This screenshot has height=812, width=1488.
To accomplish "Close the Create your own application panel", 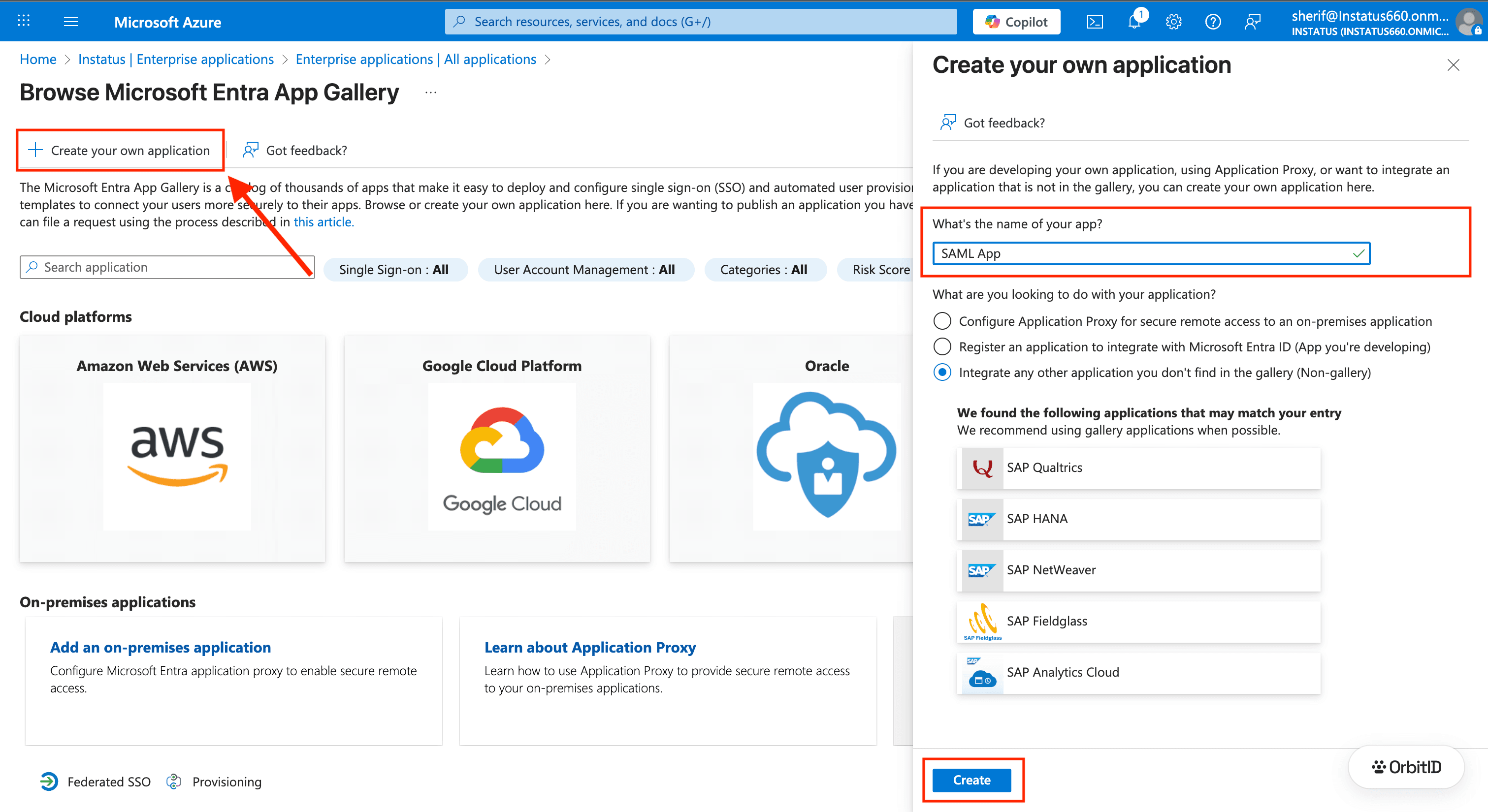I will pos(1453,65).
